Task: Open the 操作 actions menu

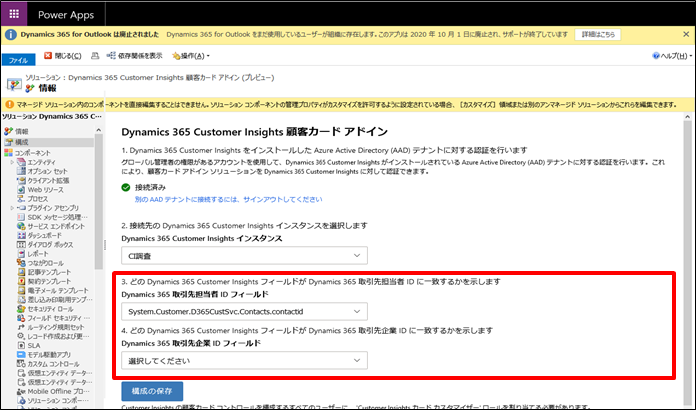Action: pyautogui.click(x=190, y=55)
